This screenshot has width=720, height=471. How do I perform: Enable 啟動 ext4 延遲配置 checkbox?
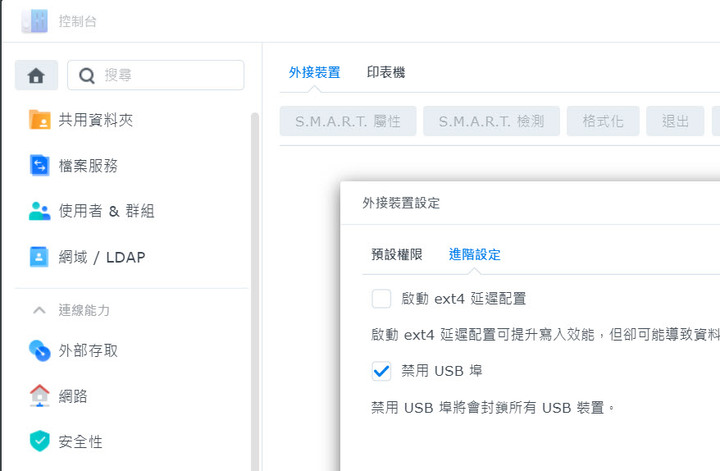[381, 298]
